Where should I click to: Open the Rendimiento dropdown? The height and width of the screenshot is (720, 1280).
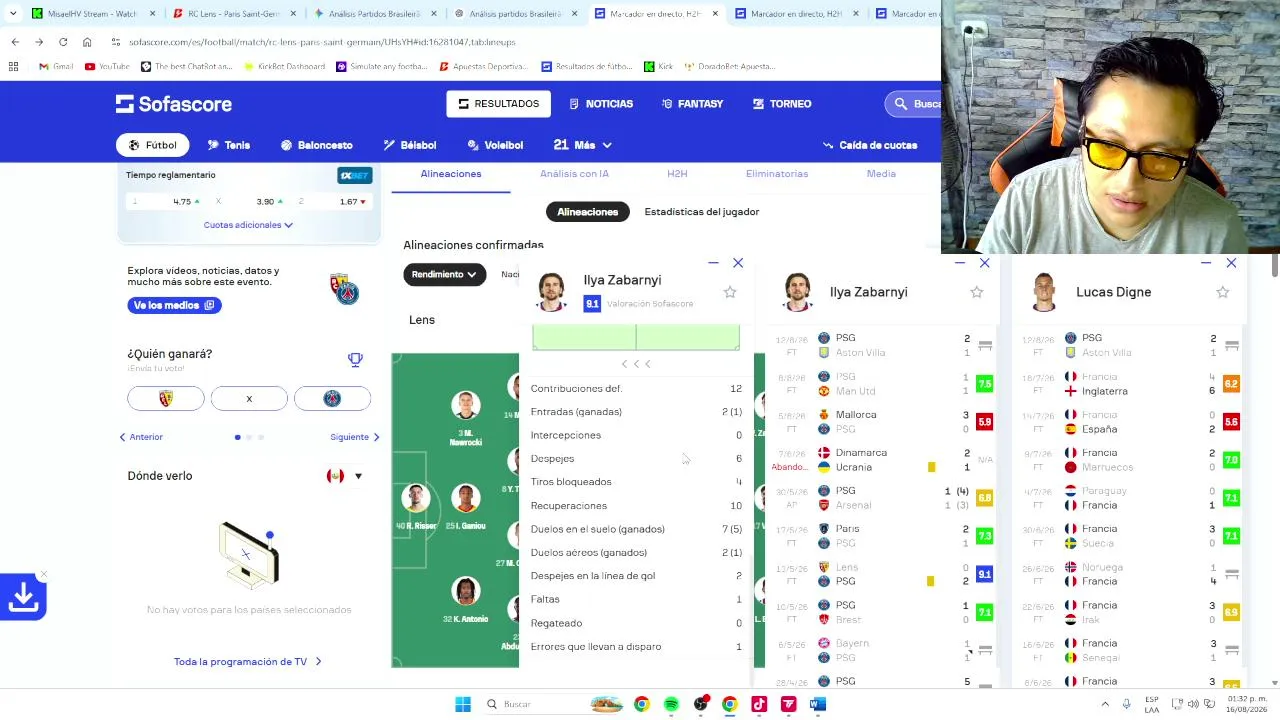click(x=444, y=274)
